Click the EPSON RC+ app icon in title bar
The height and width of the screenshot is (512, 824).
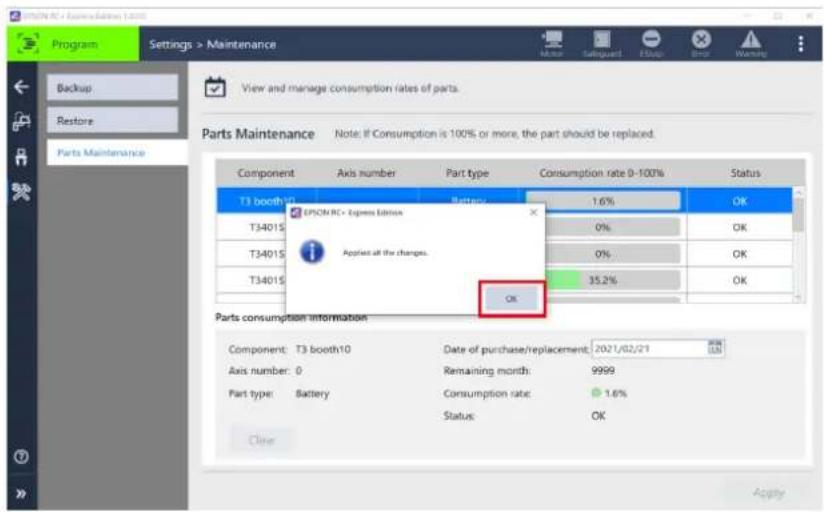(x=15, y=16)
